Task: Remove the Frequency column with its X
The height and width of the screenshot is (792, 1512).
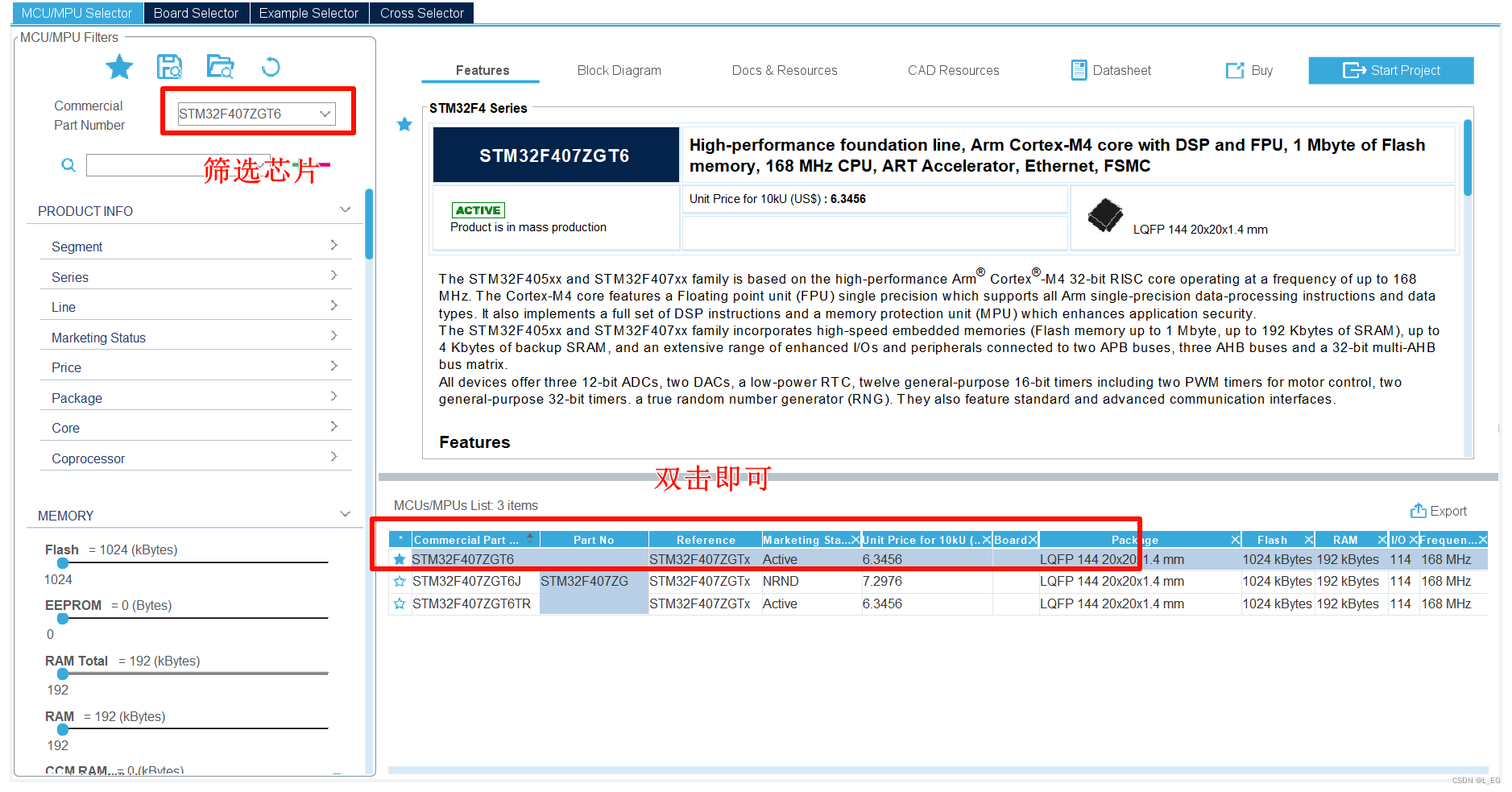Action: 1483,540
